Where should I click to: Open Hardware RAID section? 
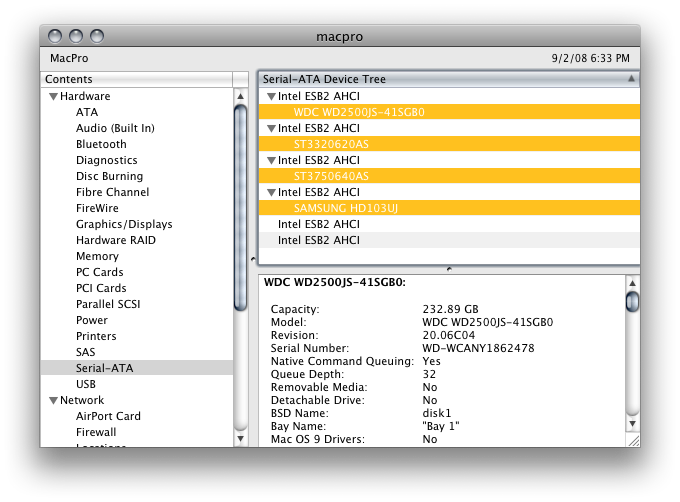[116, 241]
